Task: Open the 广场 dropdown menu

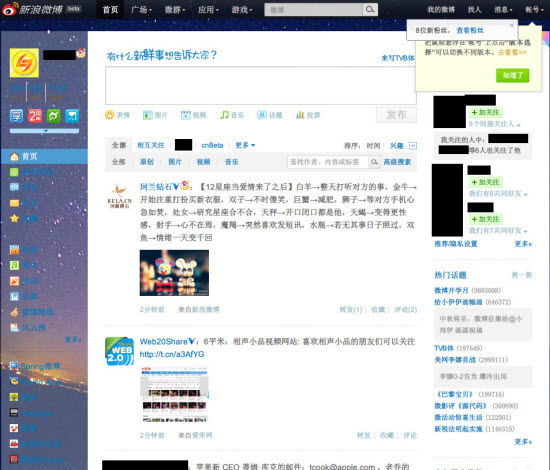Action: coord(141,9)
